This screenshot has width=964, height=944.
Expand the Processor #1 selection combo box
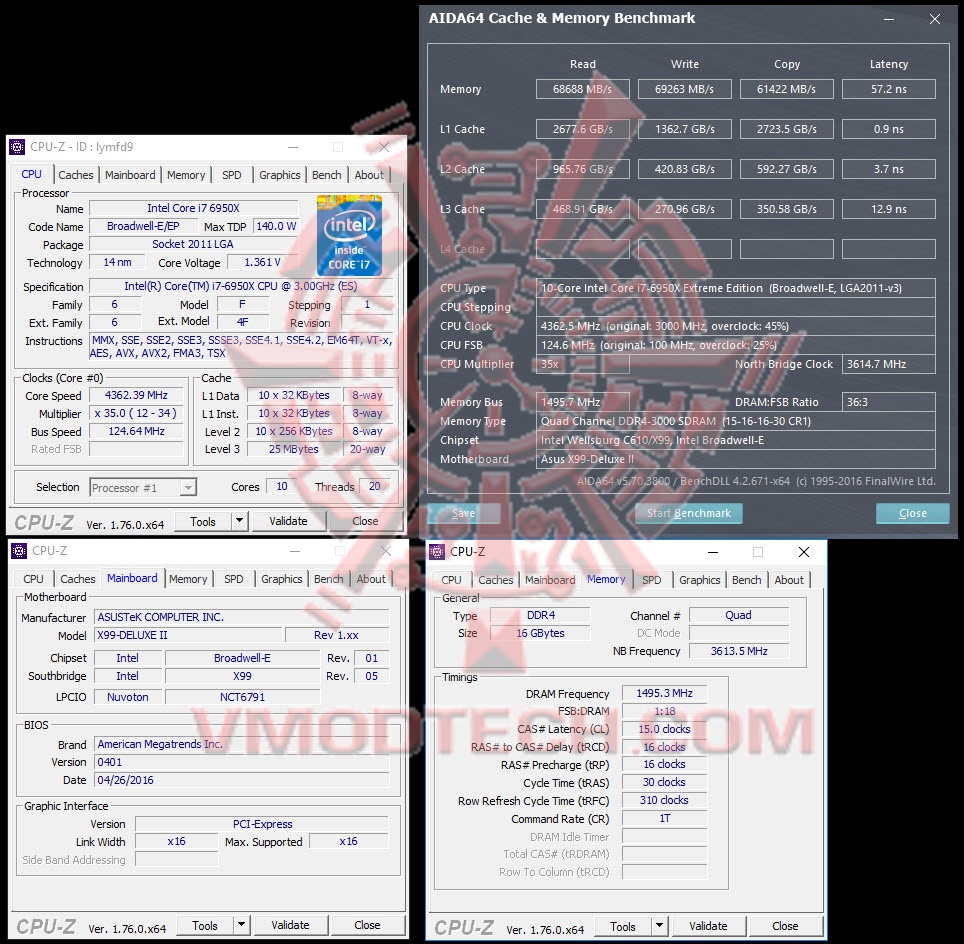189,488
